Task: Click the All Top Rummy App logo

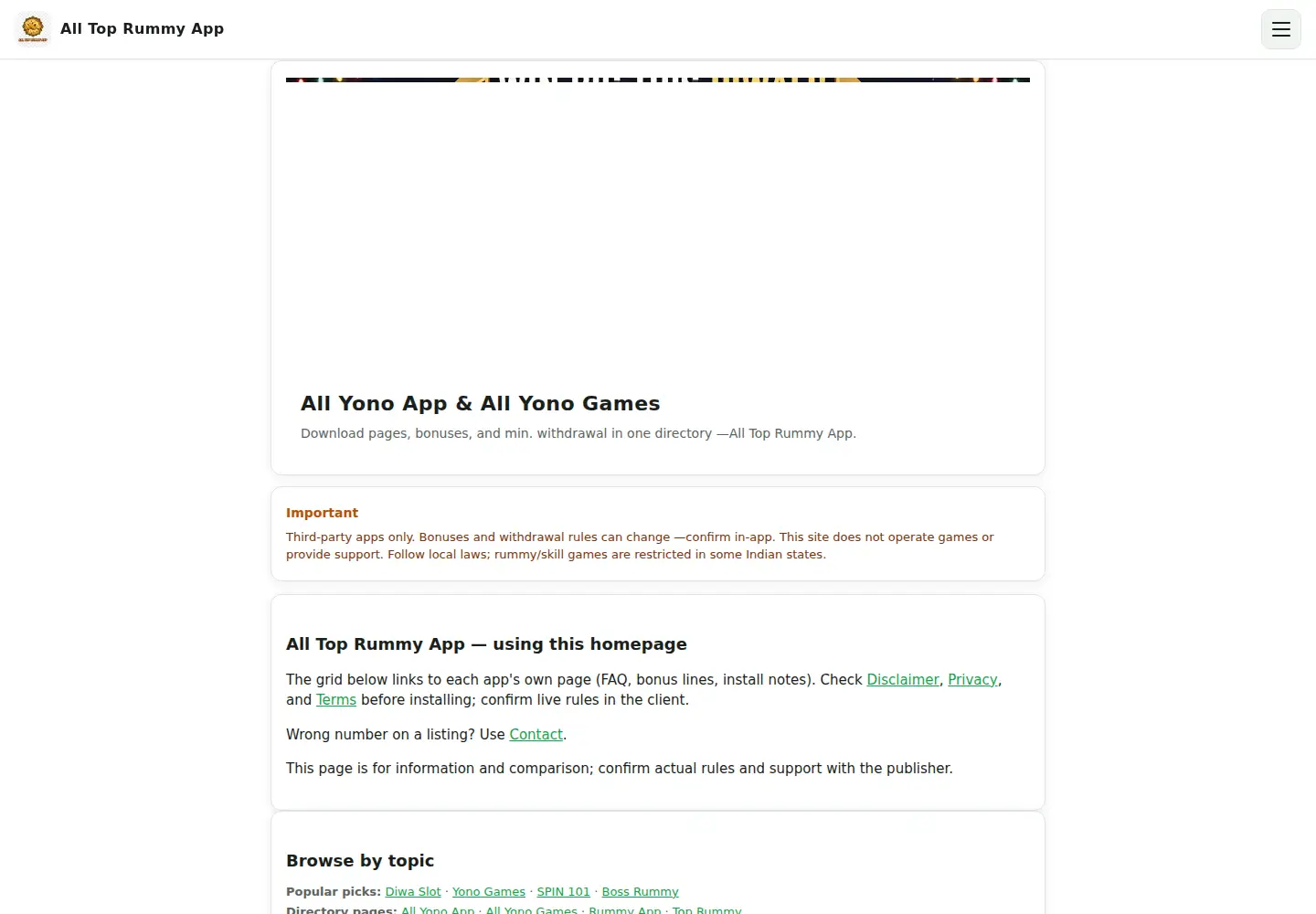Action: 33,28
